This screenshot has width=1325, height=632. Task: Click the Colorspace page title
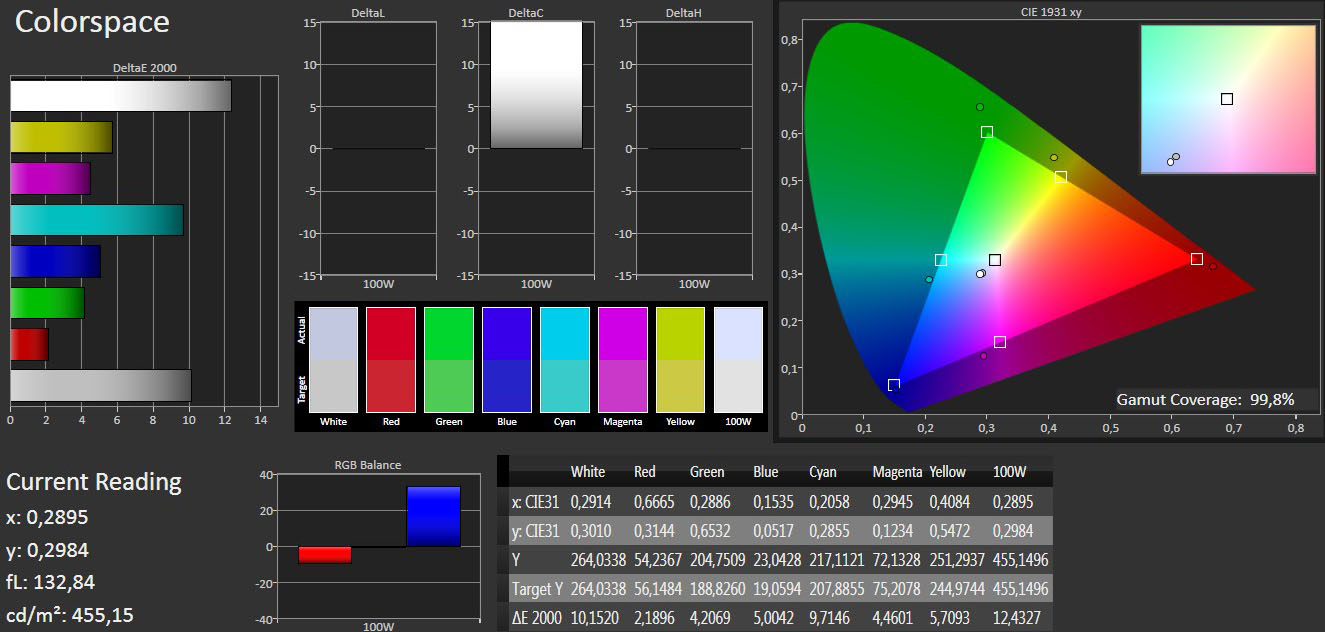[x=92, y=22]
